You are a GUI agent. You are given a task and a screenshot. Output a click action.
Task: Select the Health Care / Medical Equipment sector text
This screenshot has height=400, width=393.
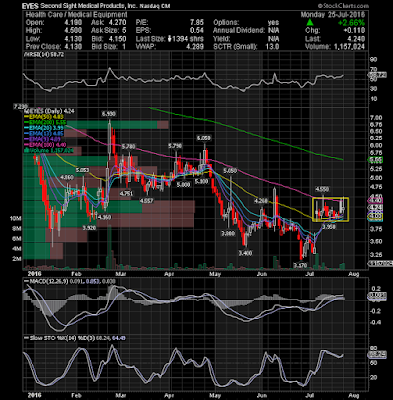coord(76,15)
